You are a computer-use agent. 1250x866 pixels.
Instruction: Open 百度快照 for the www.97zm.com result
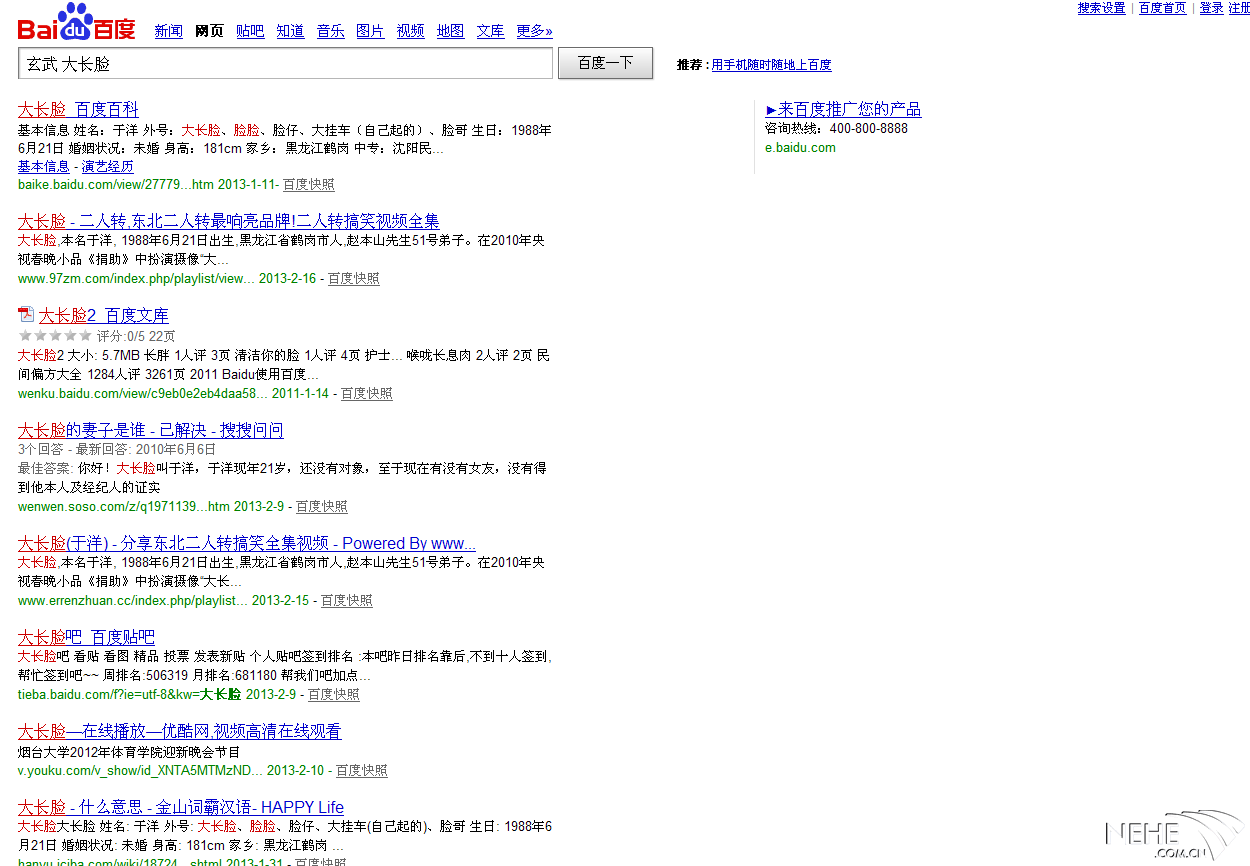354,279
